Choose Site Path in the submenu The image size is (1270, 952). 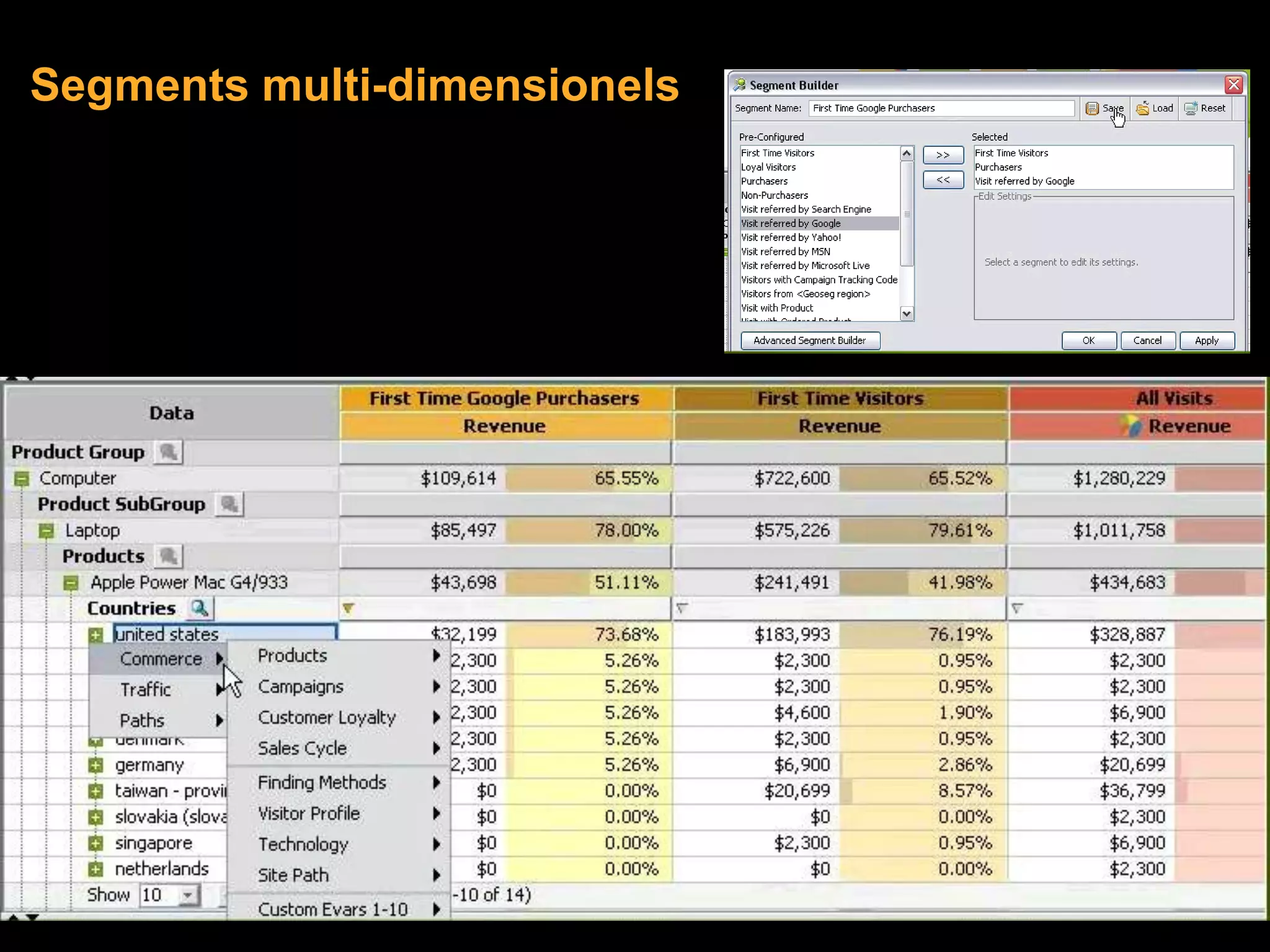pos(339,876)
